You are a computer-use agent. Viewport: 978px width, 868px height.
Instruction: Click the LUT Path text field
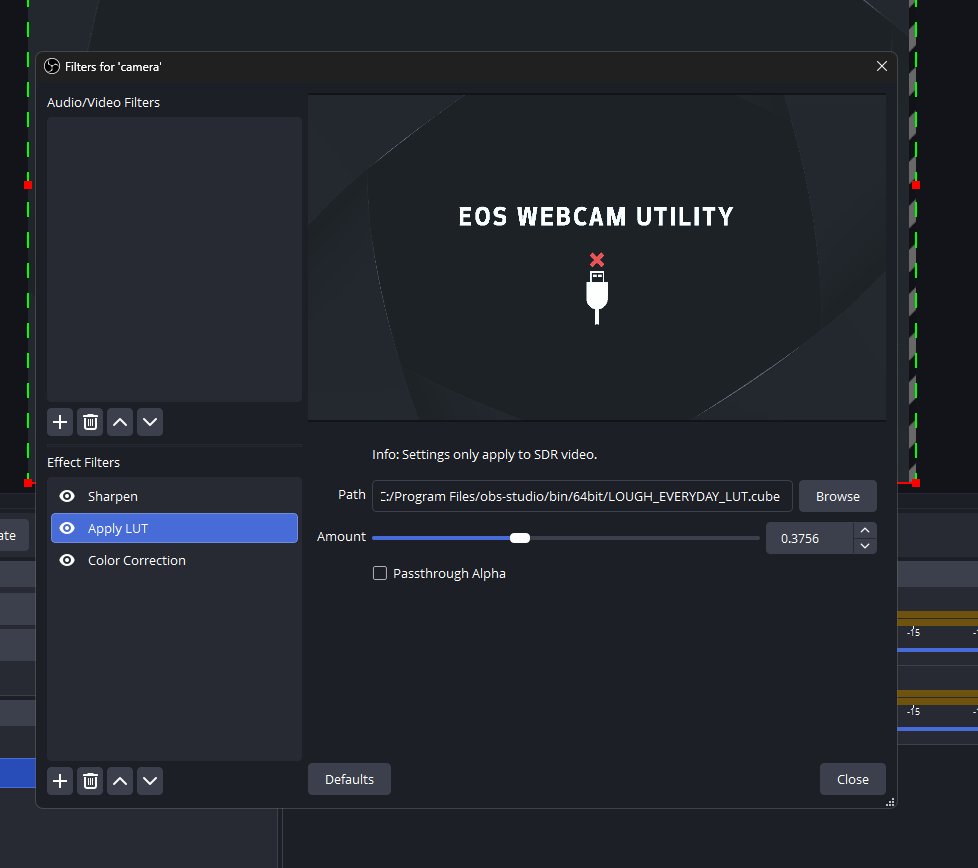pos(582,496)
